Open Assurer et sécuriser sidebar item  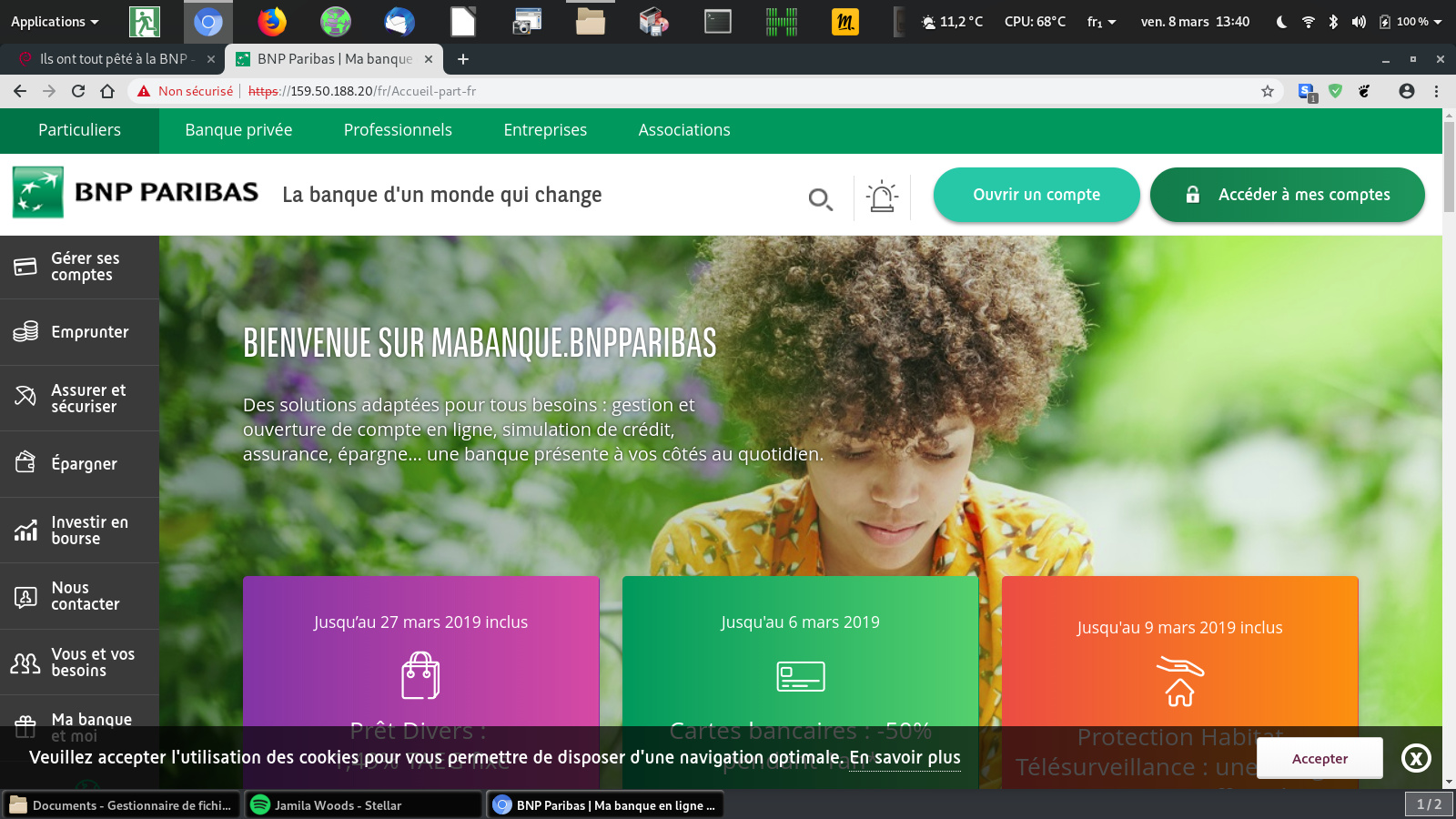(79, 399)
